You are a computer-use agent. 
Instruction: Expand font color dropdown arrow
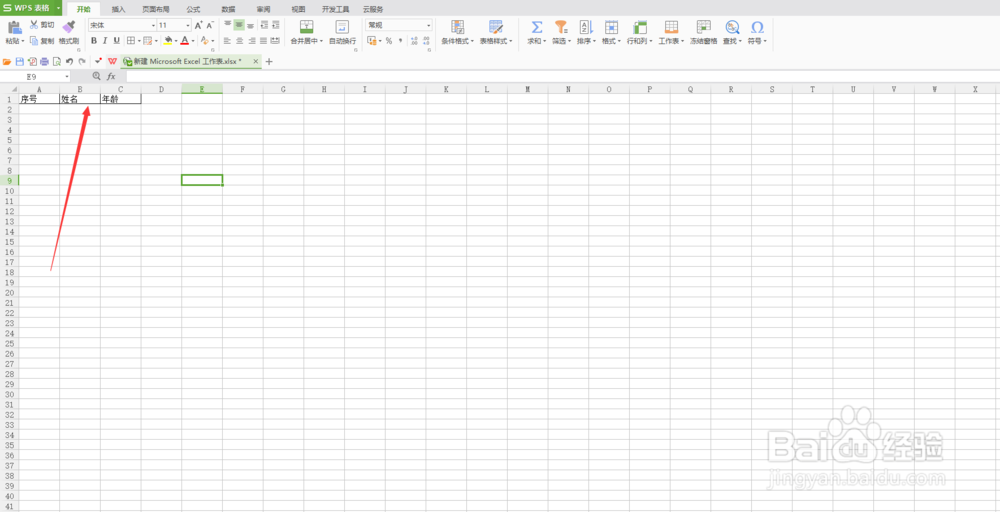pos(193,41)
